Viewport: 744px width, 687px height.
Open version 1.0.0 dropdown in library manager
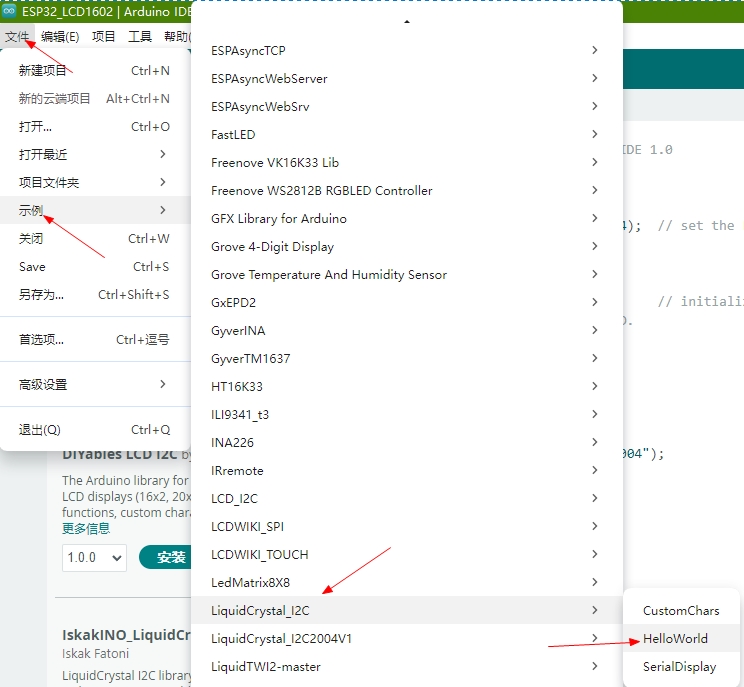(x=94, y=557)
